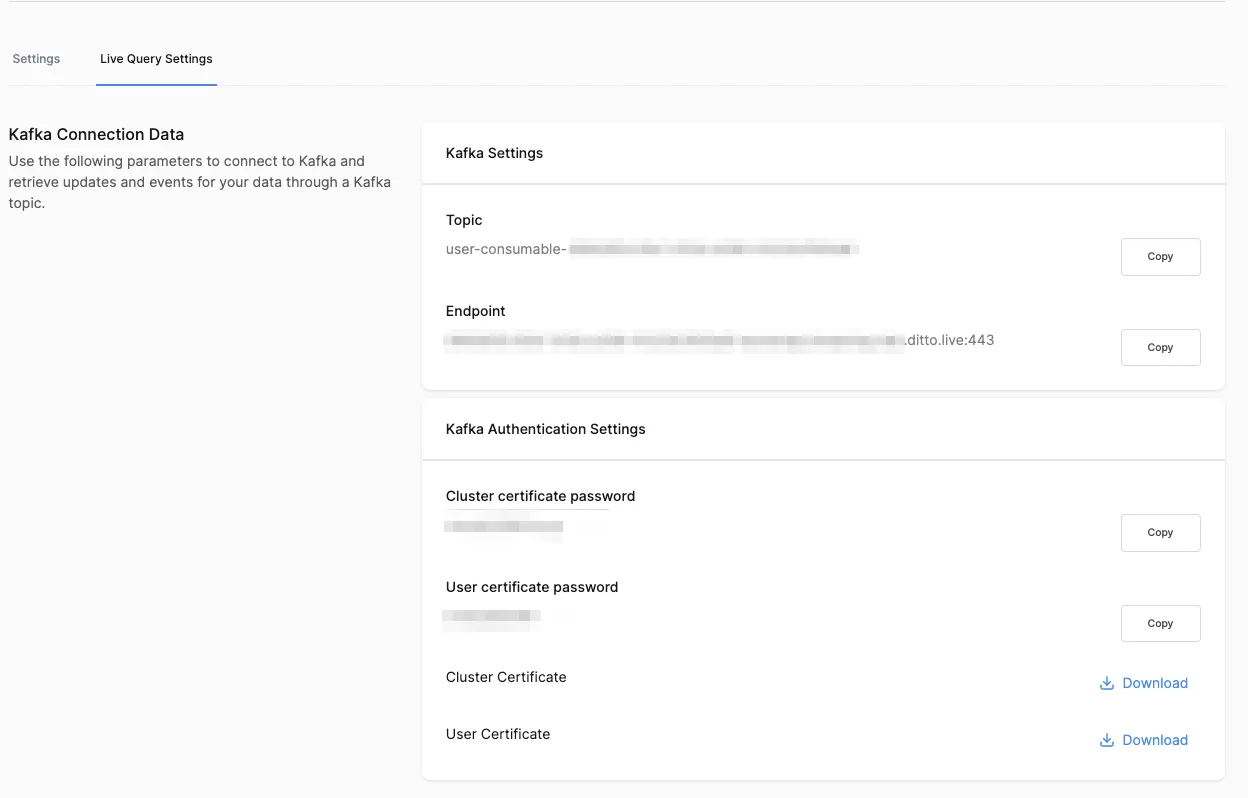Click the 'Cluster certificate password' label
The width and height of the screenshot is (1248, 798).
point(541,496)
